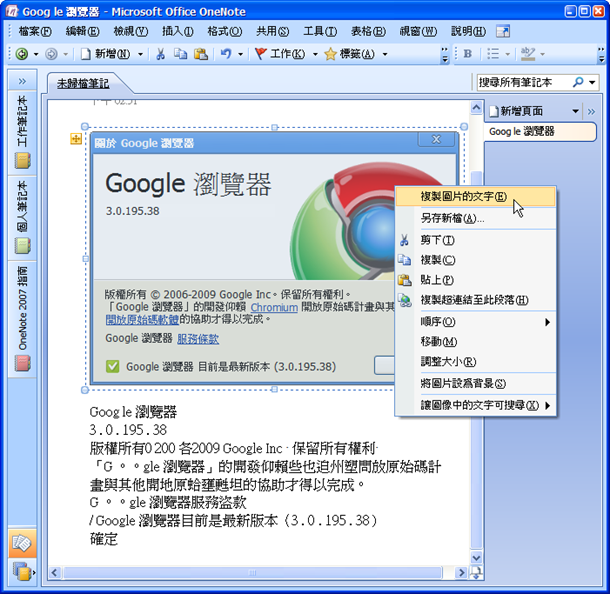Open the 插入 menu
610x594 pixels.
point(178,31)
